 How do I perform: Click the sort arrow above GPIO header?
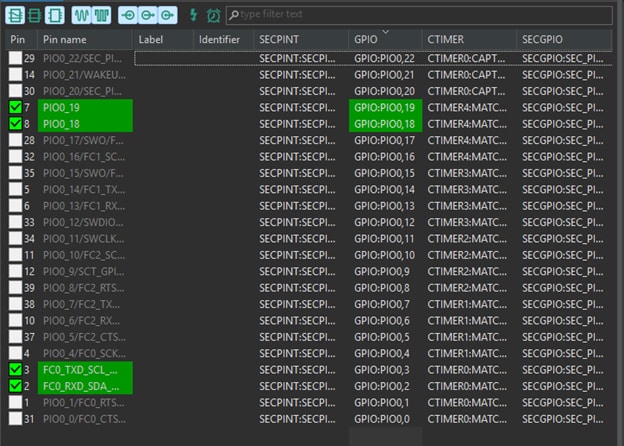[x=386, y=31]
